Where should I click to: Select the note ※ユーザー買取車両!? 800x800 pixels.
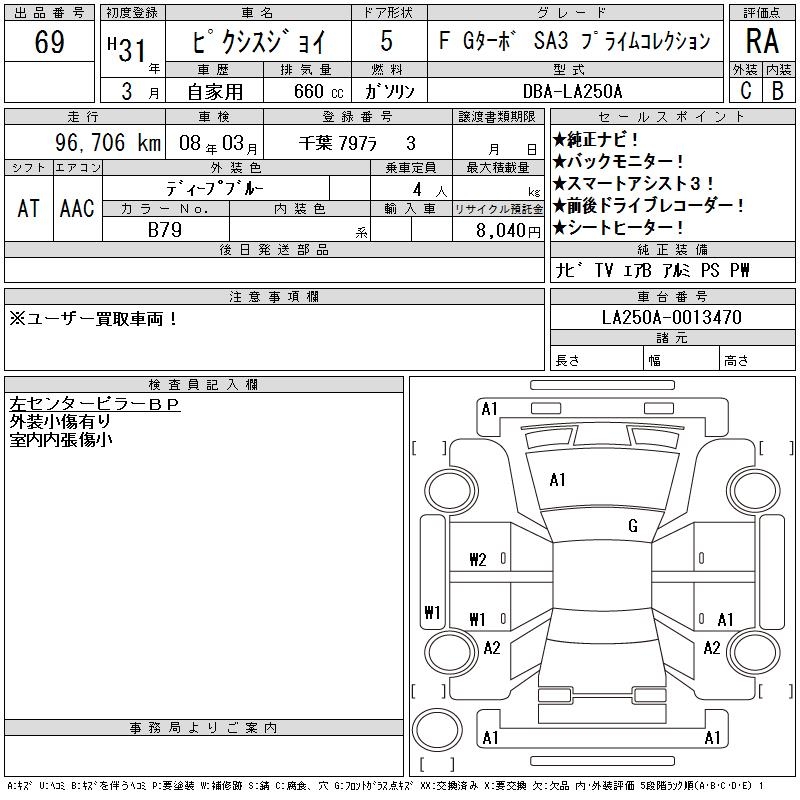click(94, 319)
